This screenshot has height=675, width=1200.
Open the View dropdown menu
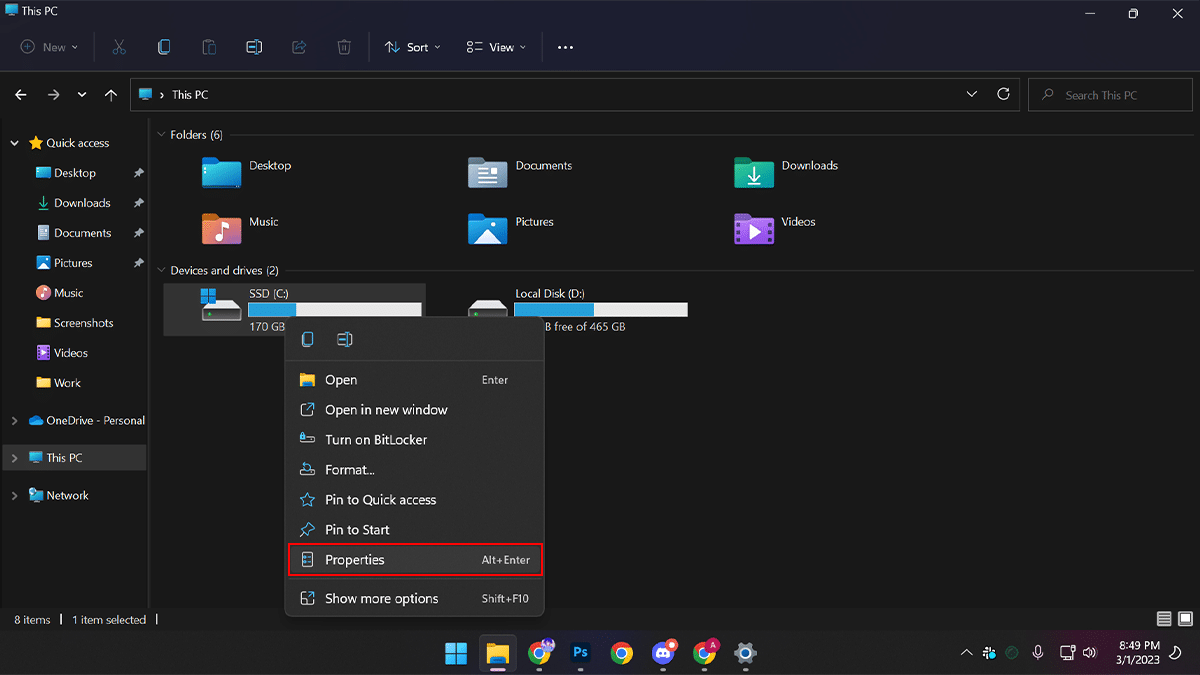click(496, 47)
